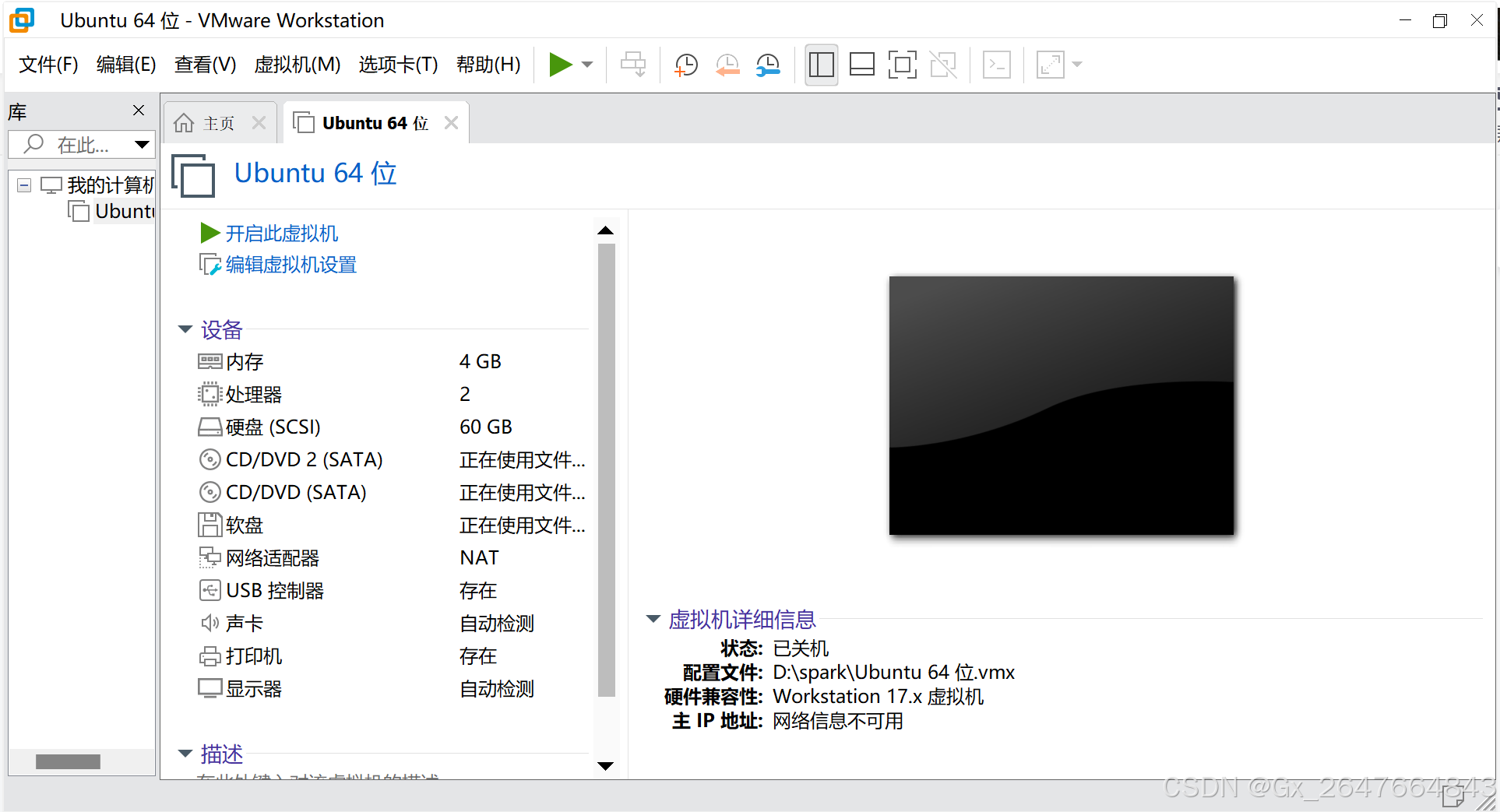Click the Unity mode toolbar icon
Viewport: 1500px width, 812px height.
(943, 65)
